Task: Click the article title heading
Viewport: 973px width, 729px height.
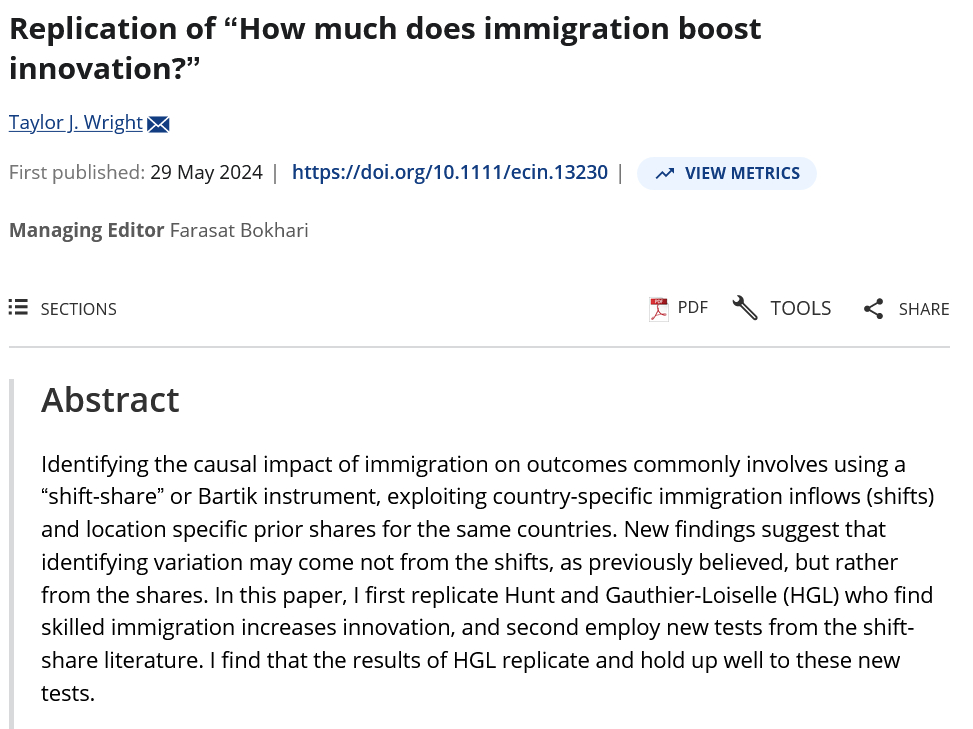Action: 385,47
